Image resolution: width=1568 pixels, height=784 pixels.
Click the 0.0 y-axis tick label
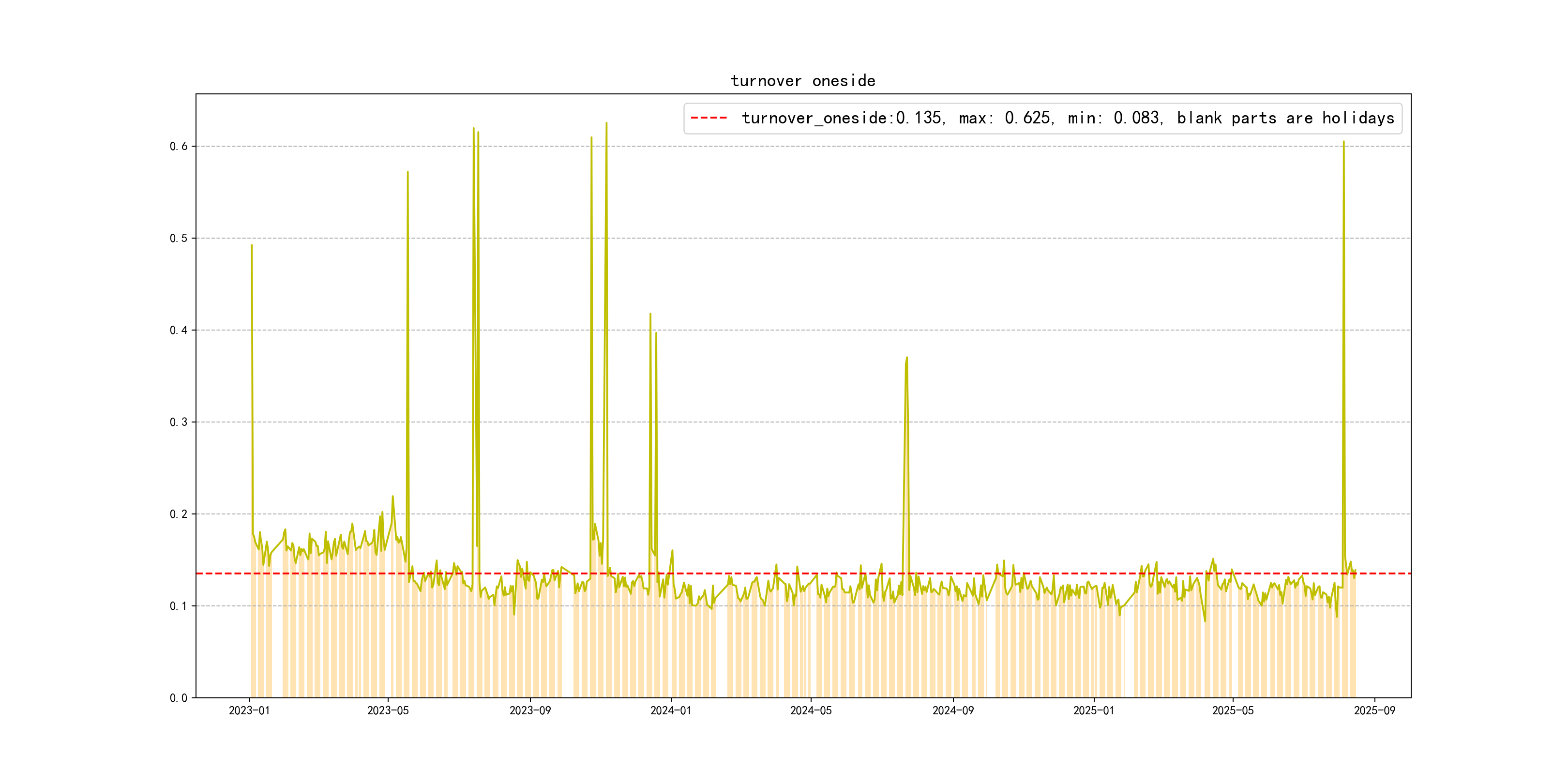(179, 697)
